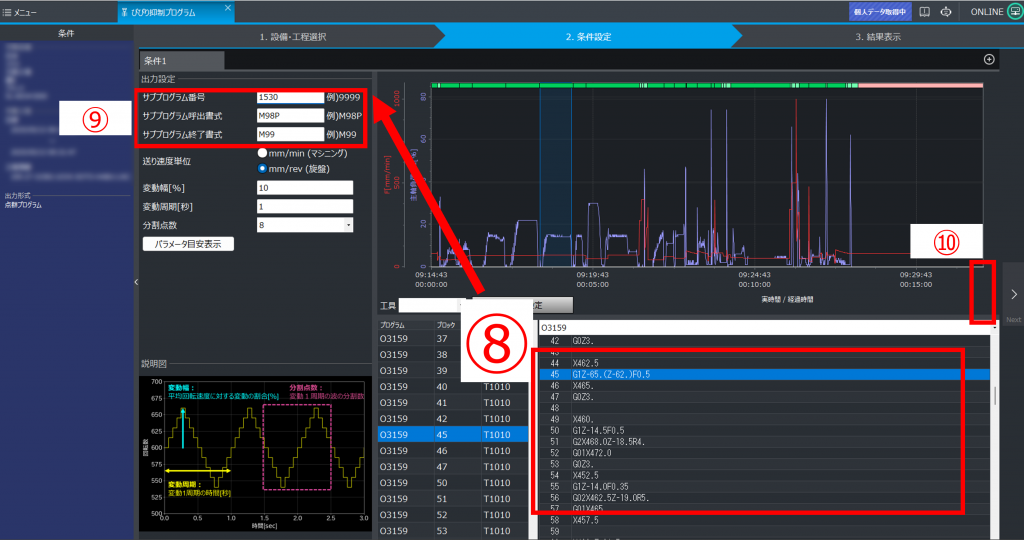Click the 個人データ取得中 status badge
Screen dimensions: 1024x540
tap(880, 12)
